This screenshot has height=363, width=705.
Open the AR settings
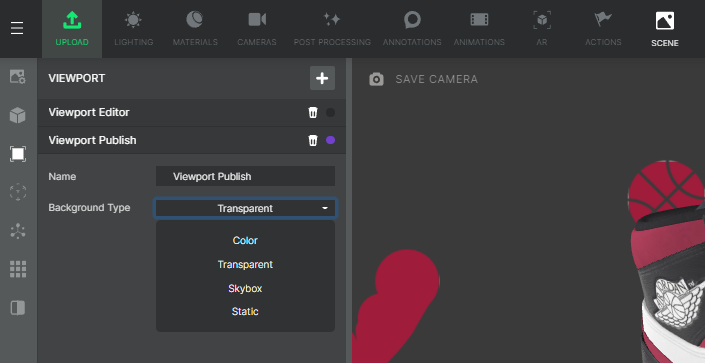click(x=542, y=29)
